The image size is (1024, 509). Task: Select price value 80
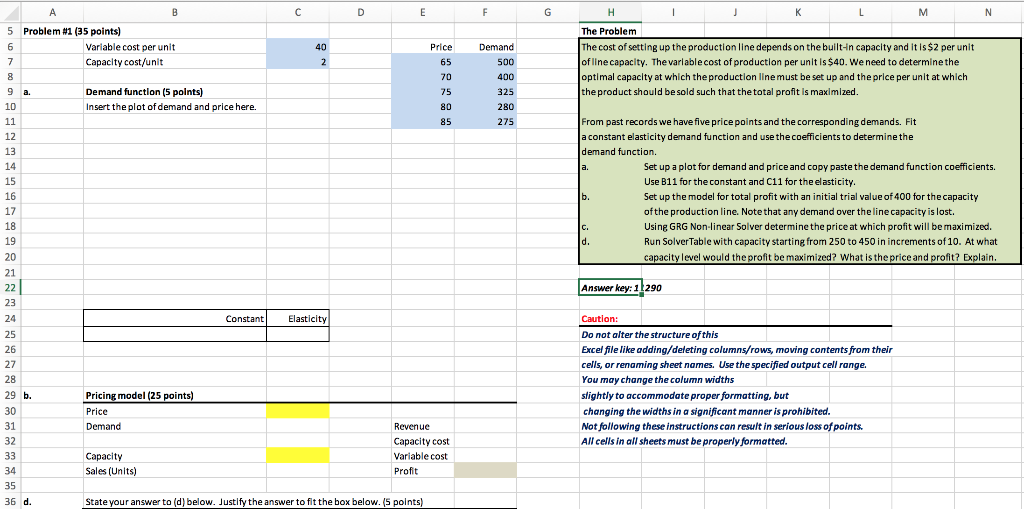click(x=423, y=107)
